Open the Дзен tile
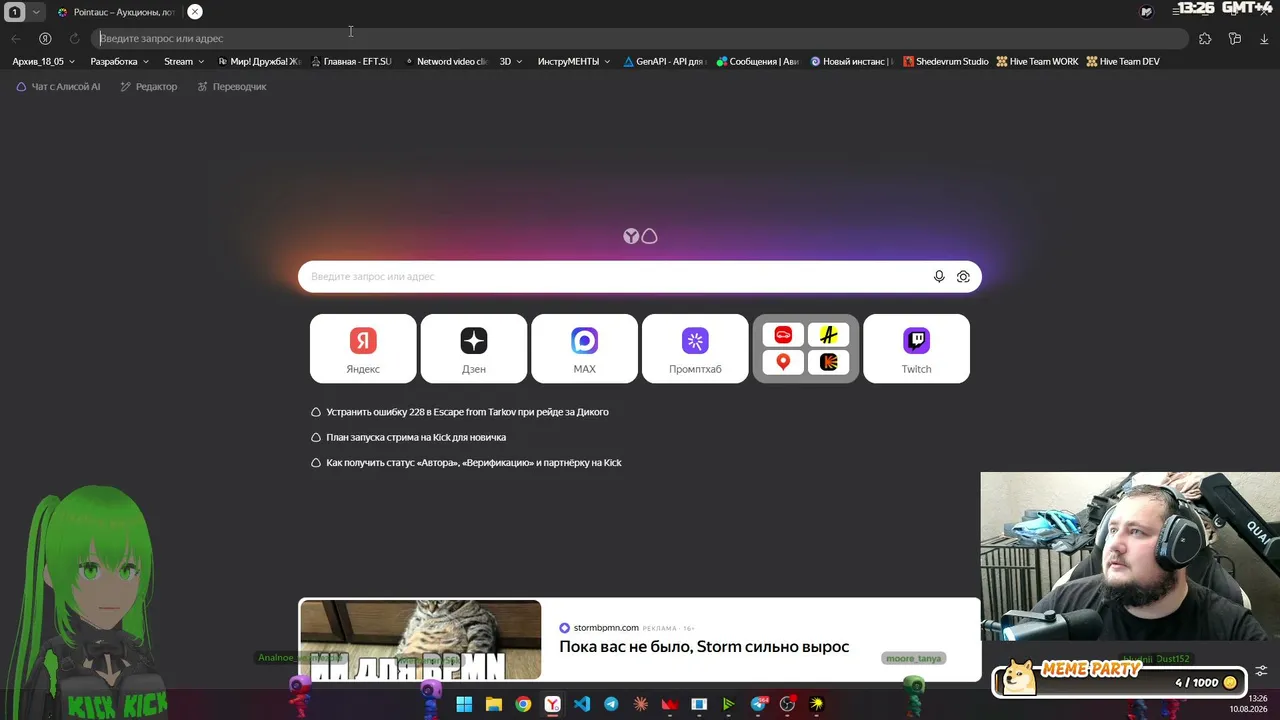Viewport: 1280px width, 720px height. point(474,348)
